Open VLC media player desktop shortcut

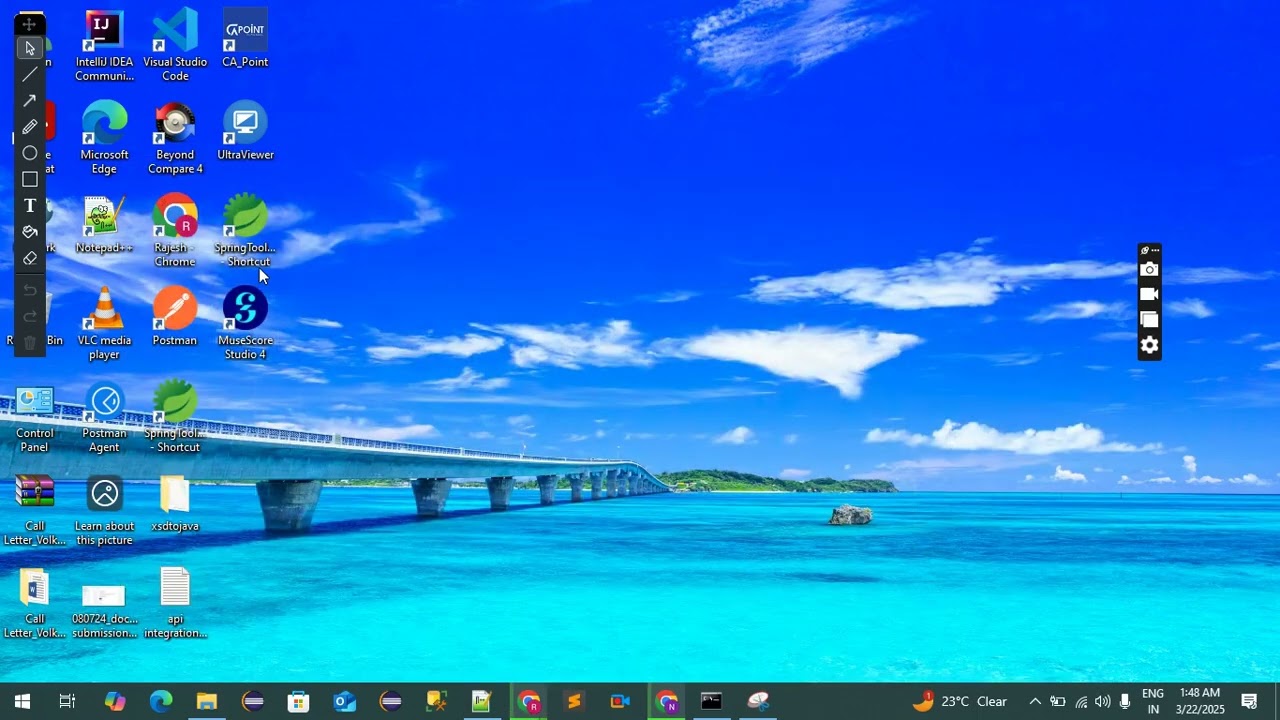coord(104,324)
